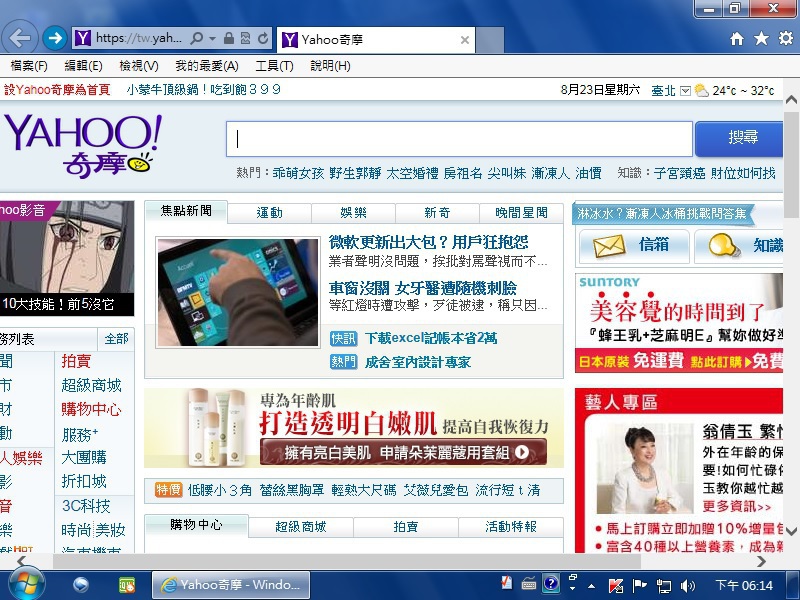Open 大團購 in services list
The image size is (800, 600).
pyautogui.click(x=84, y=457)
